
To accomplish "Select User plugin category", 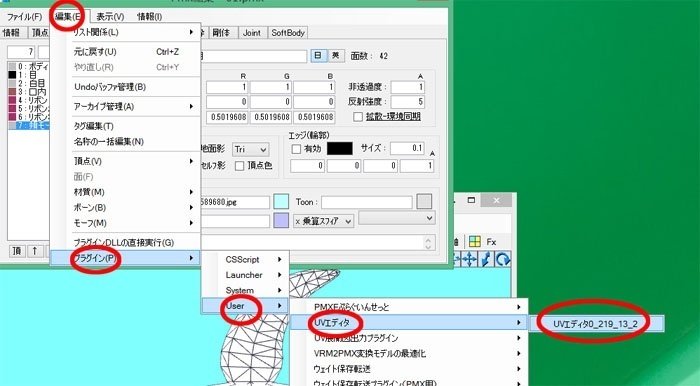I will (x=245, y=306).
